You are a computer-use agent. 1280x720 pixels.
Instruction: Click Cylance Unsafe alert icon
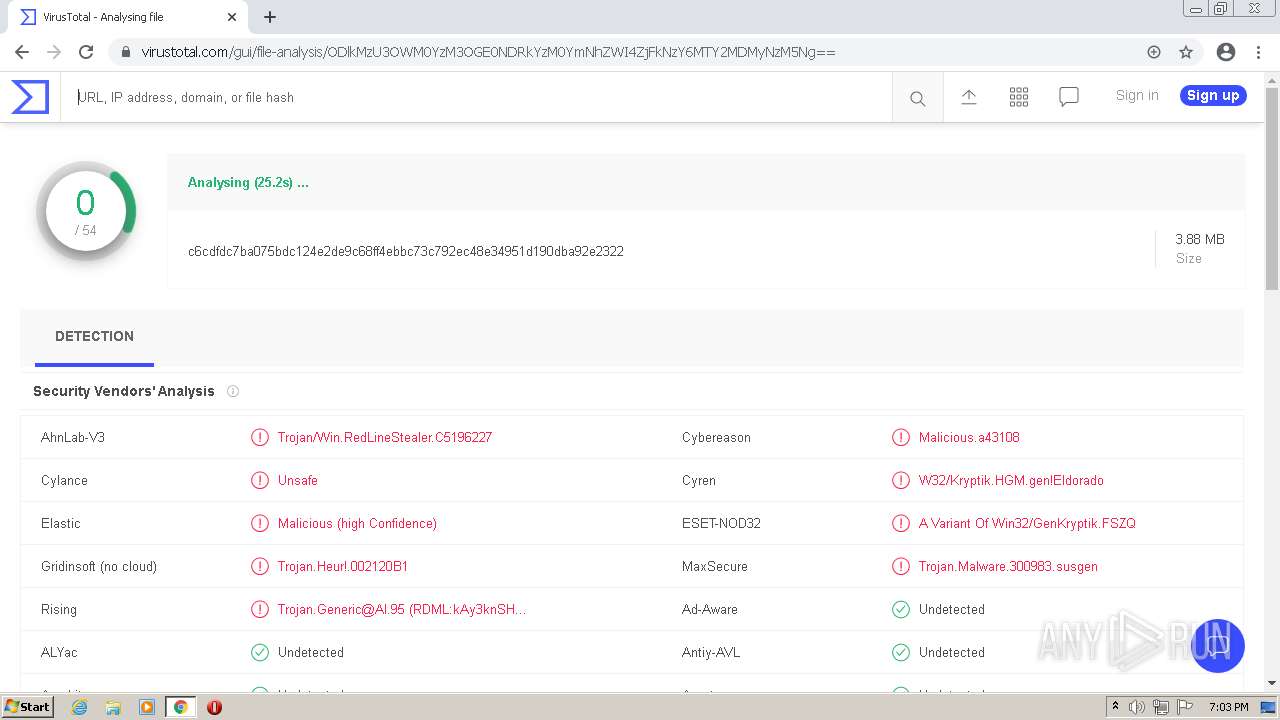[260, 480]
